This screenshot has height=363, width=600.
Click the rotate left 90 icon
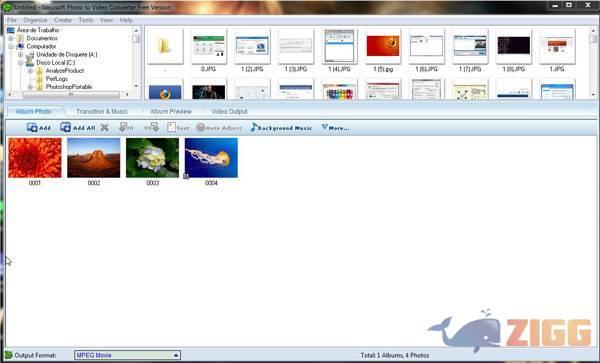click(x=126, y=128)
